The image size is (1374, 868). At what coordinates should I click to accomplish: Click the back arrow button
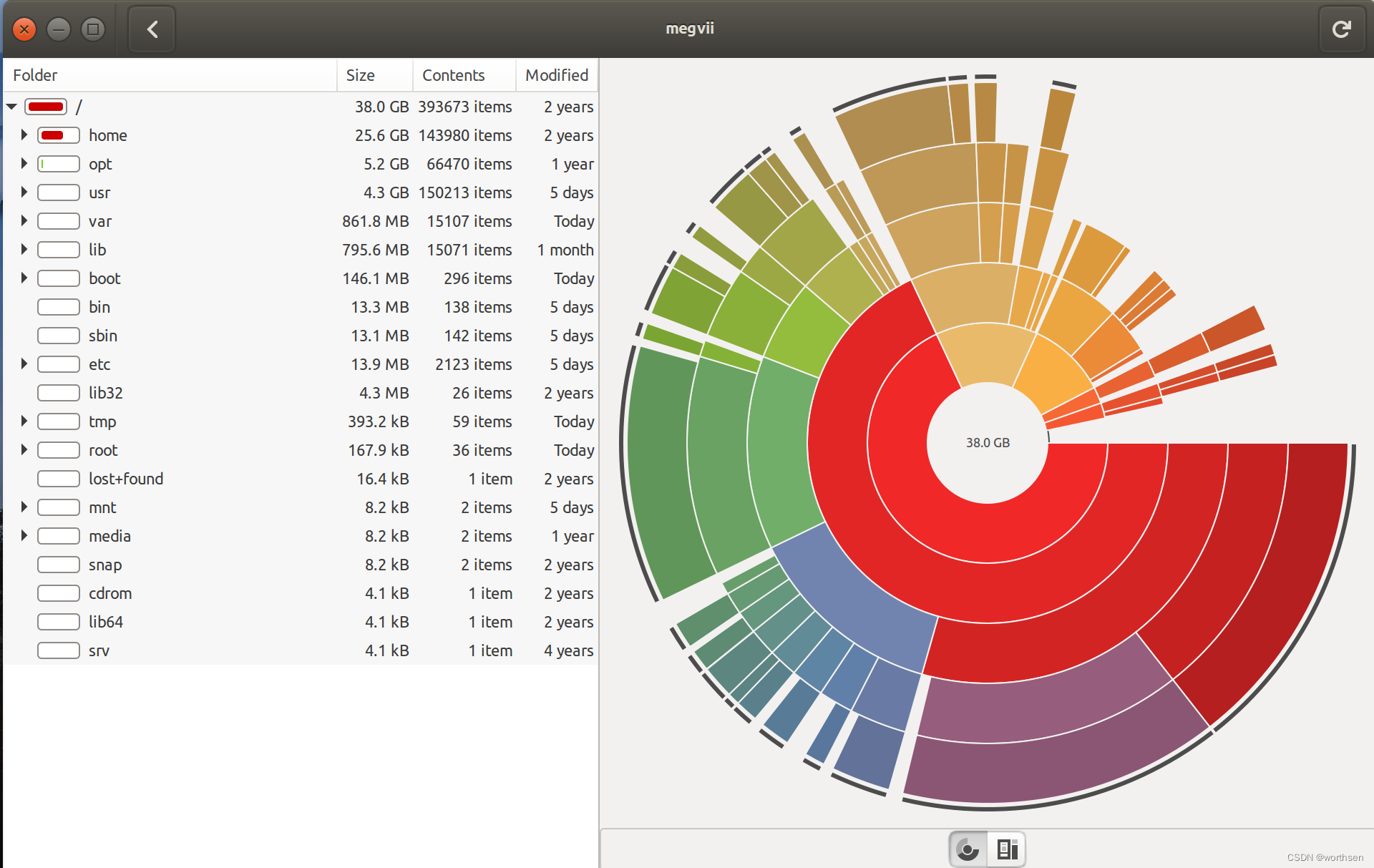click(x=152, y=29)
